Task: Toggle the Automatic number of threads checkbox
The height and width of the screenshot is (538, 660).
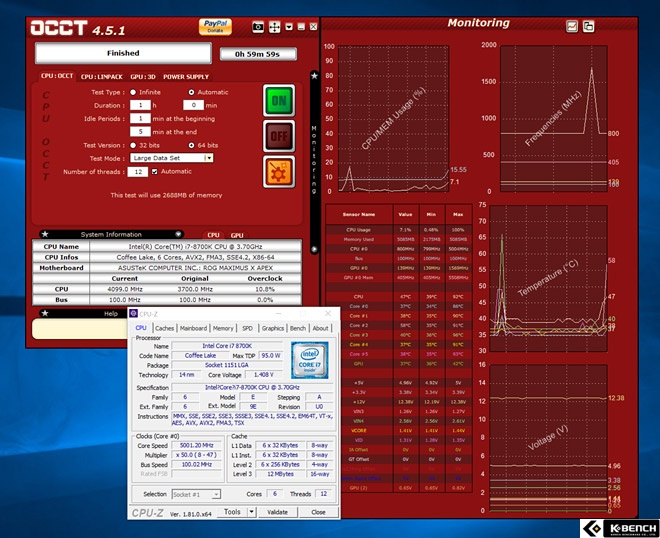Action: [x=154, y=171]
